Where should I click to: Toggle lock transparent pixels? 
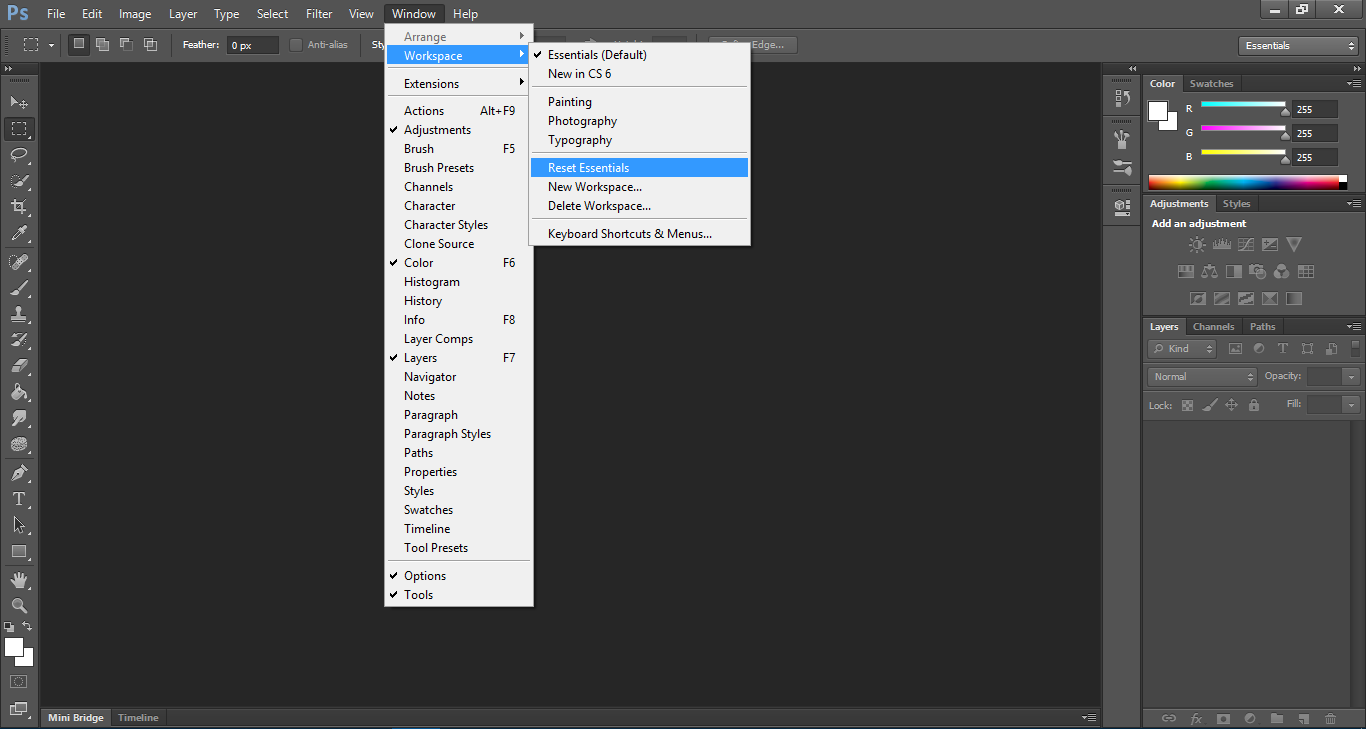[x=1188, y=405]
